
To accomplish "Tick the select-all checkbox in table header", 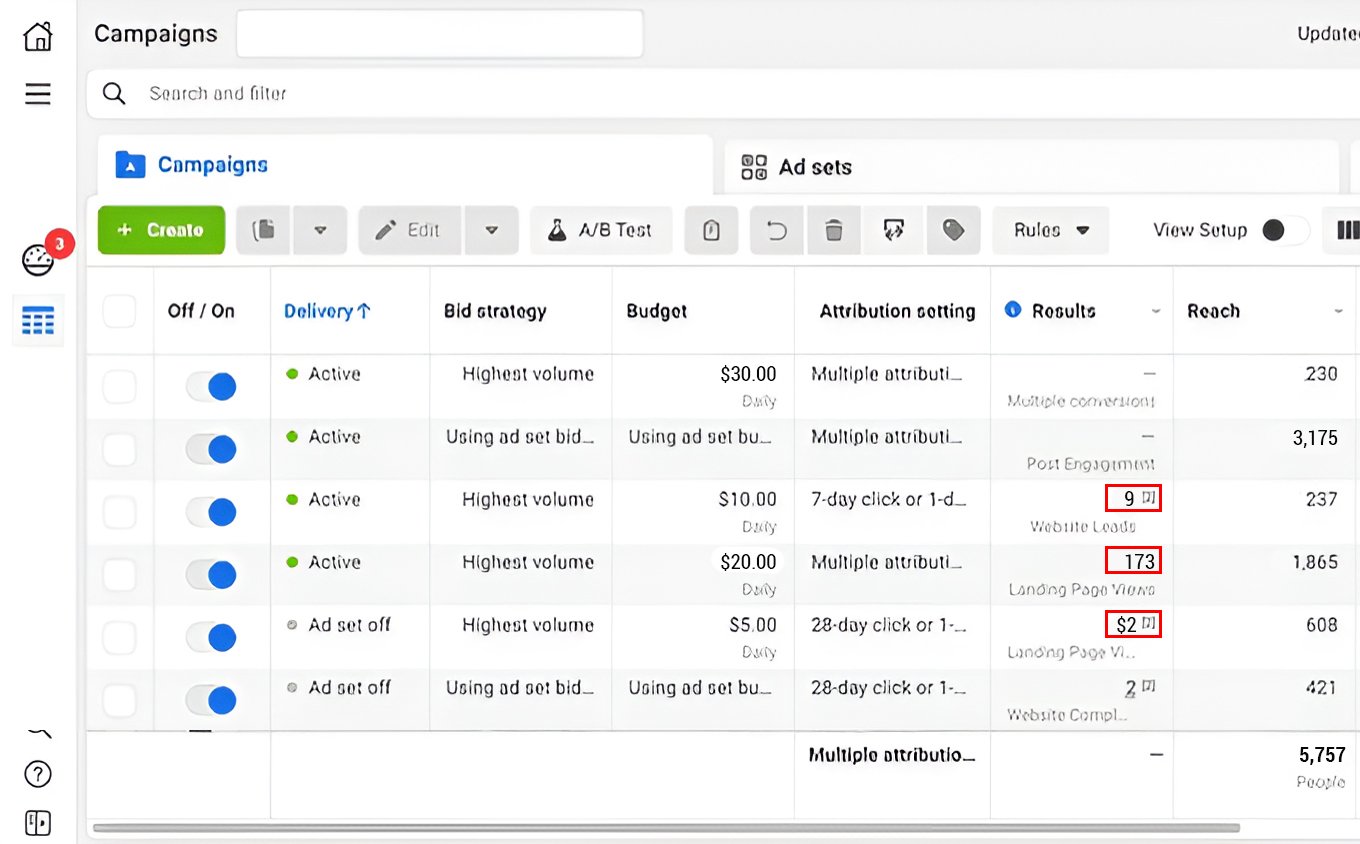I will (120, 311).
